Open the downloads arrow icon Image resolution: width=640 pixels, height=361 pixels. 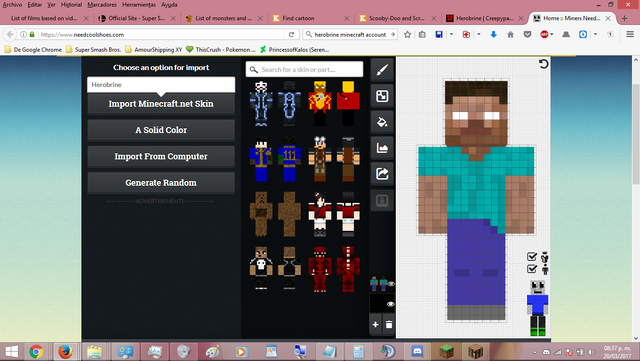[x=493, y=35]
